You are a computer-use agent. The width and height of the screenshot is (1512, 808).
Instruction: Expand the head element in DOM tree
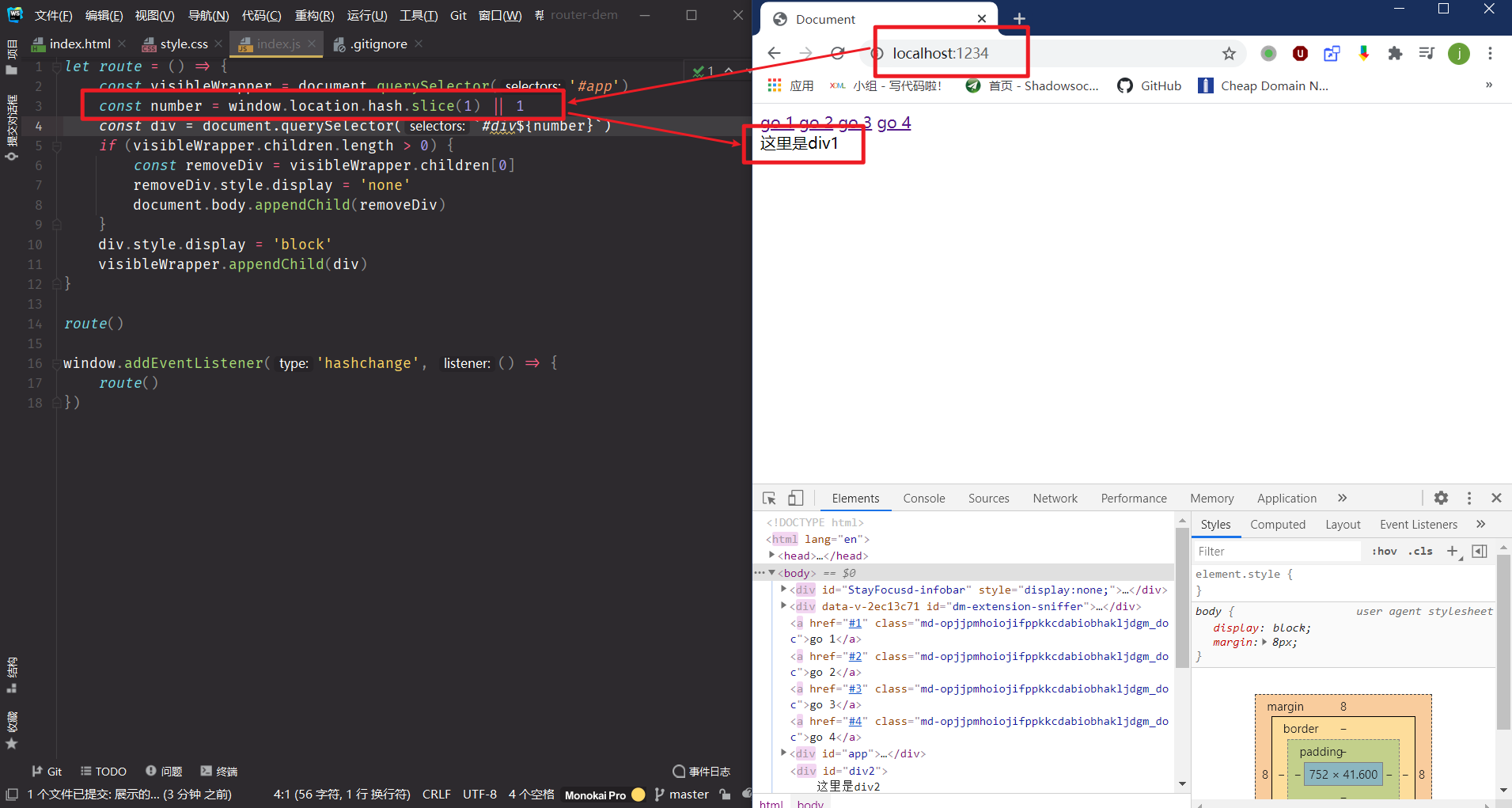pyautogui.click(x=771, y=556)
